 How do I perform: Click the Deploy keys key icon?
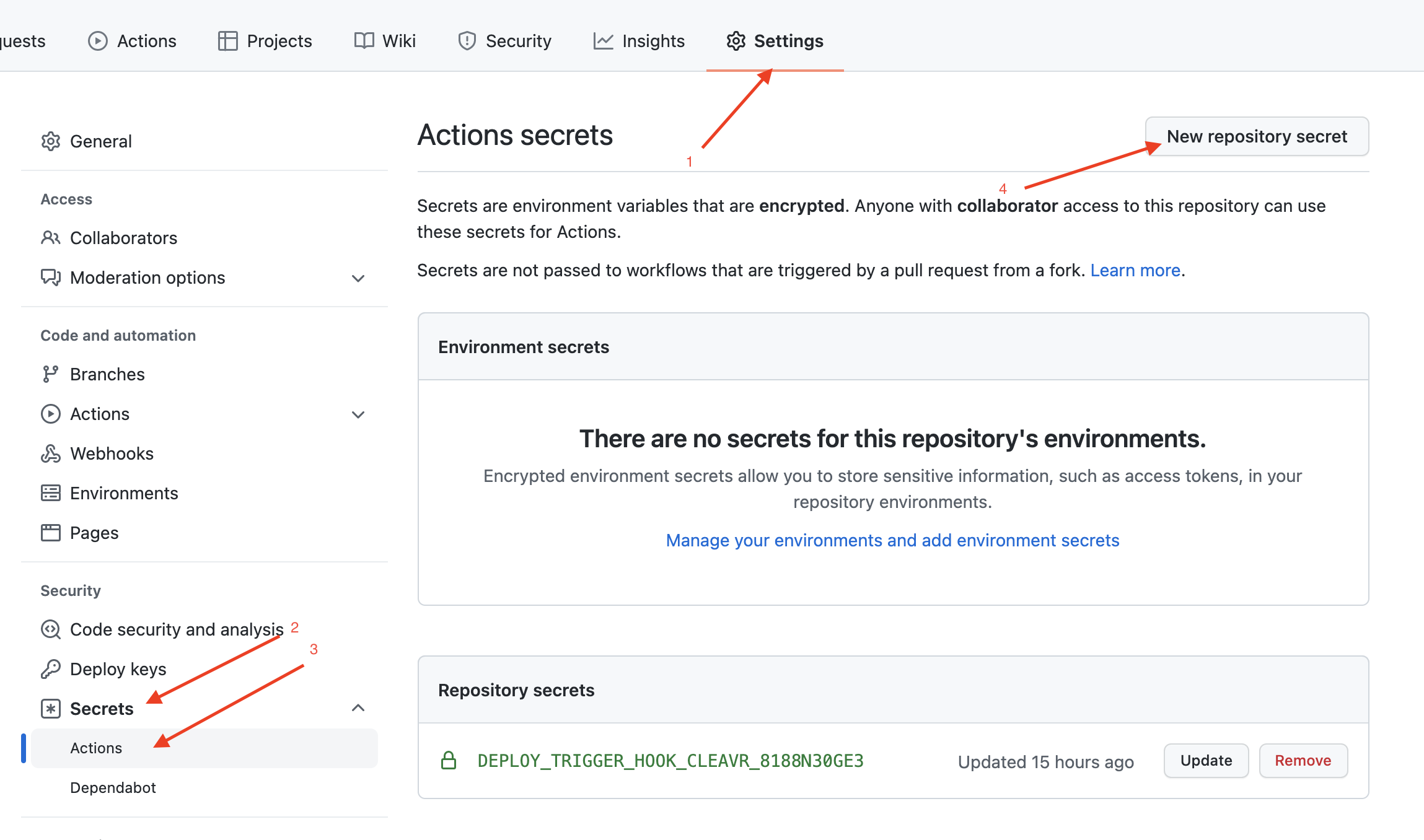[x=51, y=669]
